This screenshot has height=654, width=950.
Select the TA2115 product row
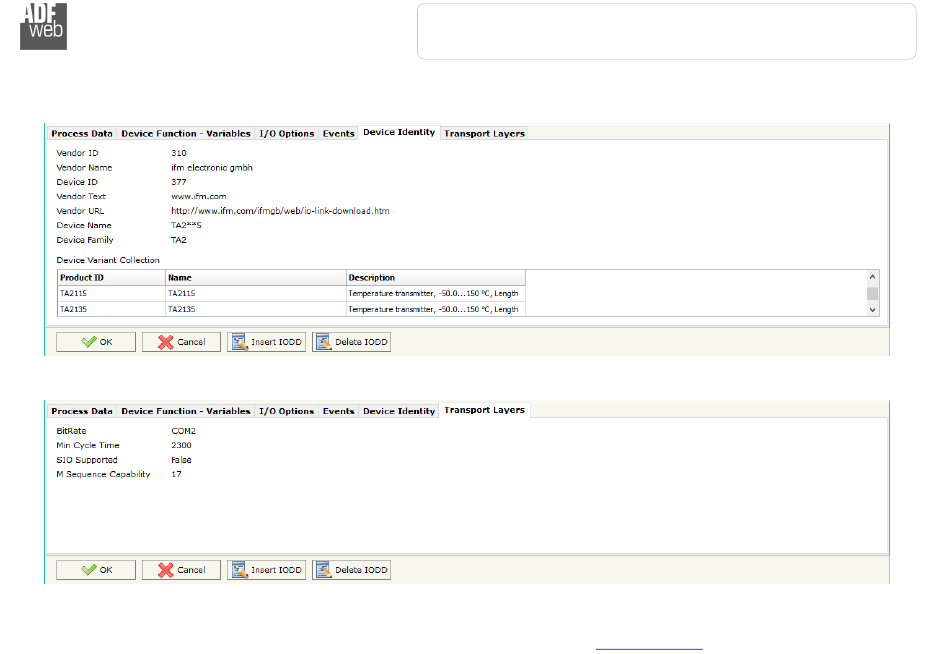[x=291, y=293]
